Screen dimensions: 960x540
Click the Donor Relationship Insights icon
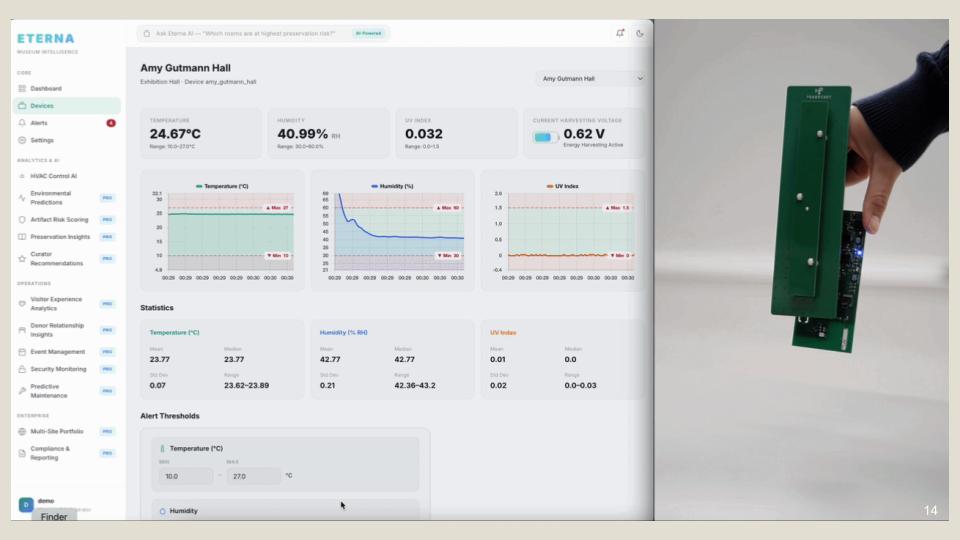pos(22,330)
